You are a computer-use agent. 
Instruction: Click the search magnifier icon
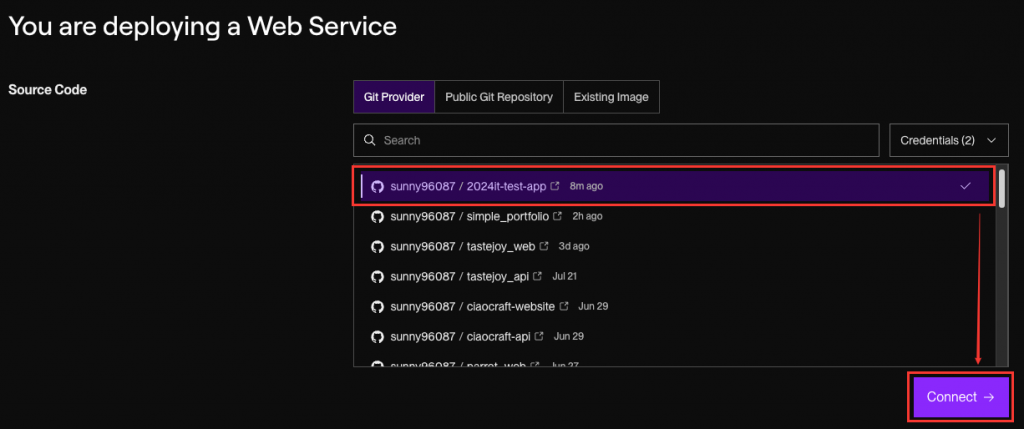(x=370, y=141)
